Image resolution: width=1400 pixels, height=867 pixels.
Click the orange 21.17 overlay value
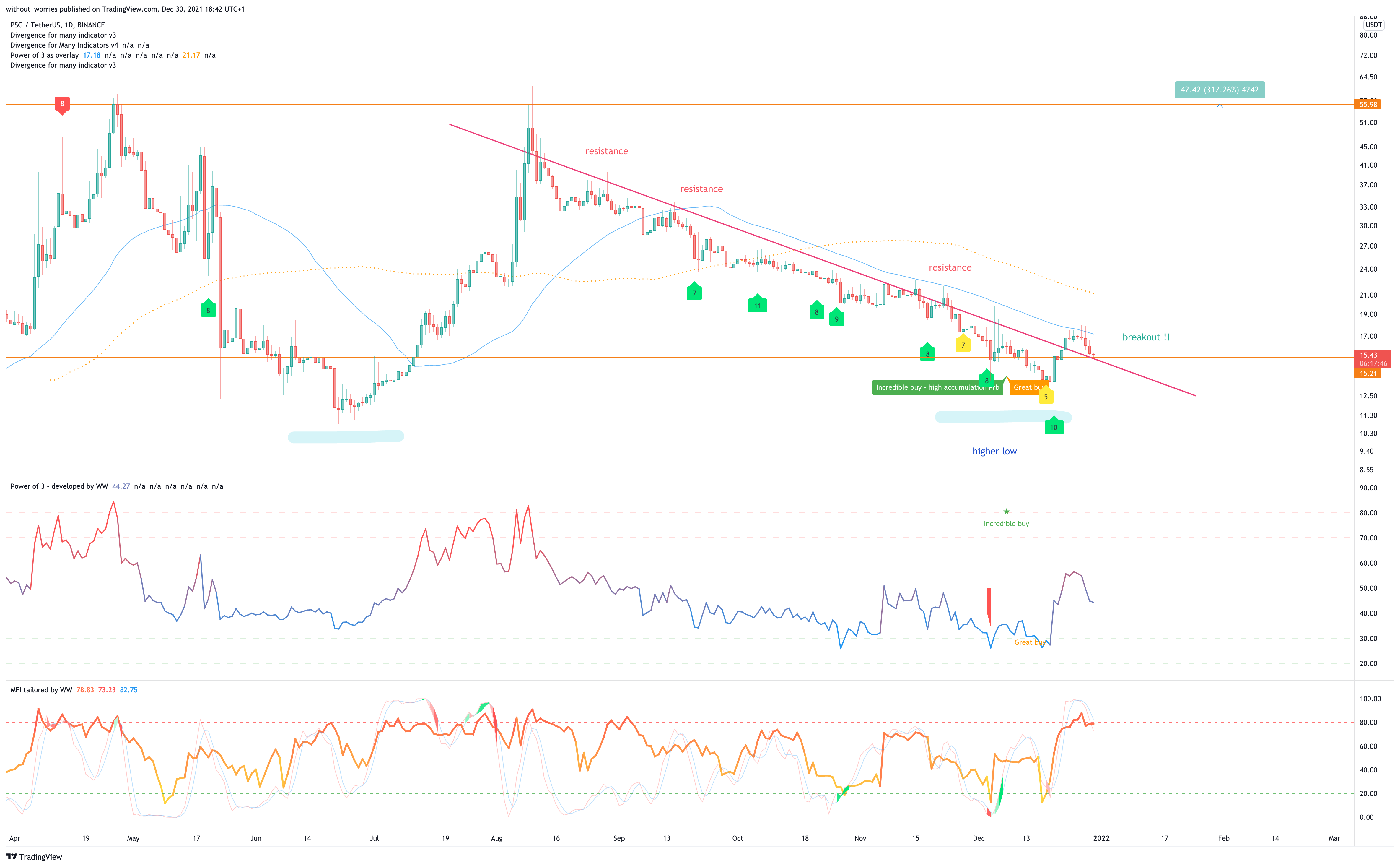(x=191, y=55)
